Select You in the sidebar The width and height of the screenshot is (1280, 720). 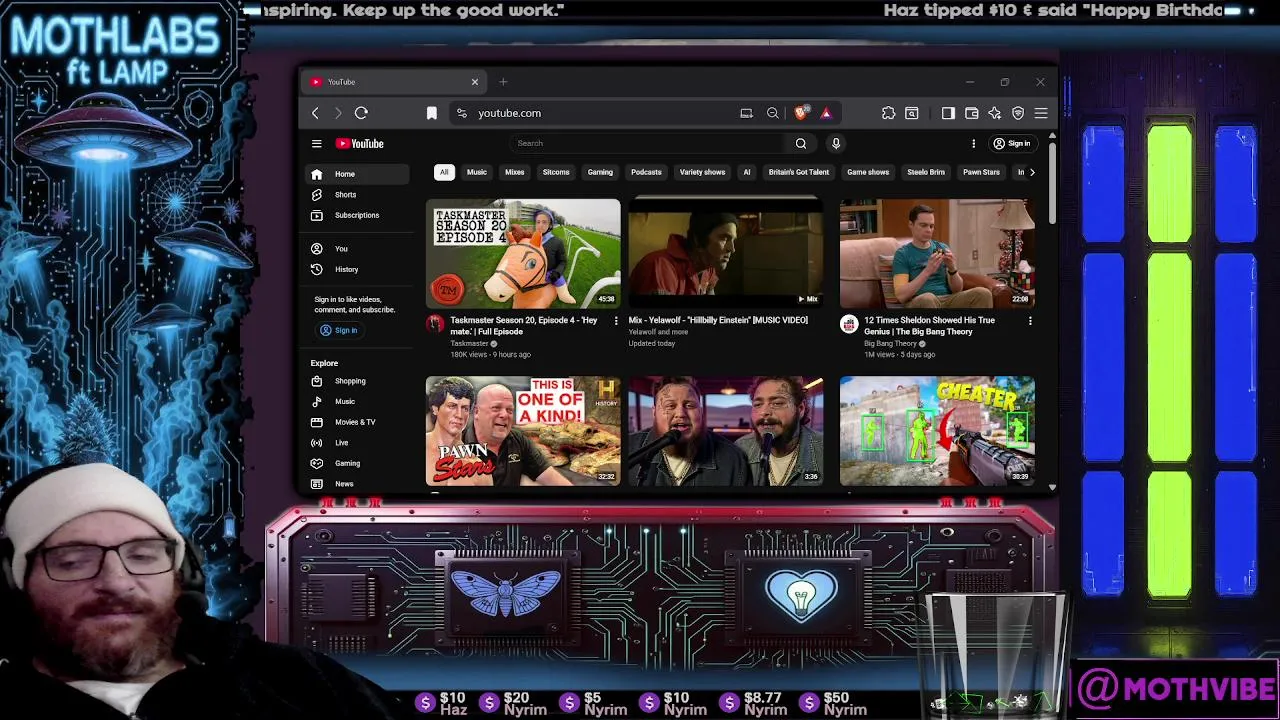357,248
